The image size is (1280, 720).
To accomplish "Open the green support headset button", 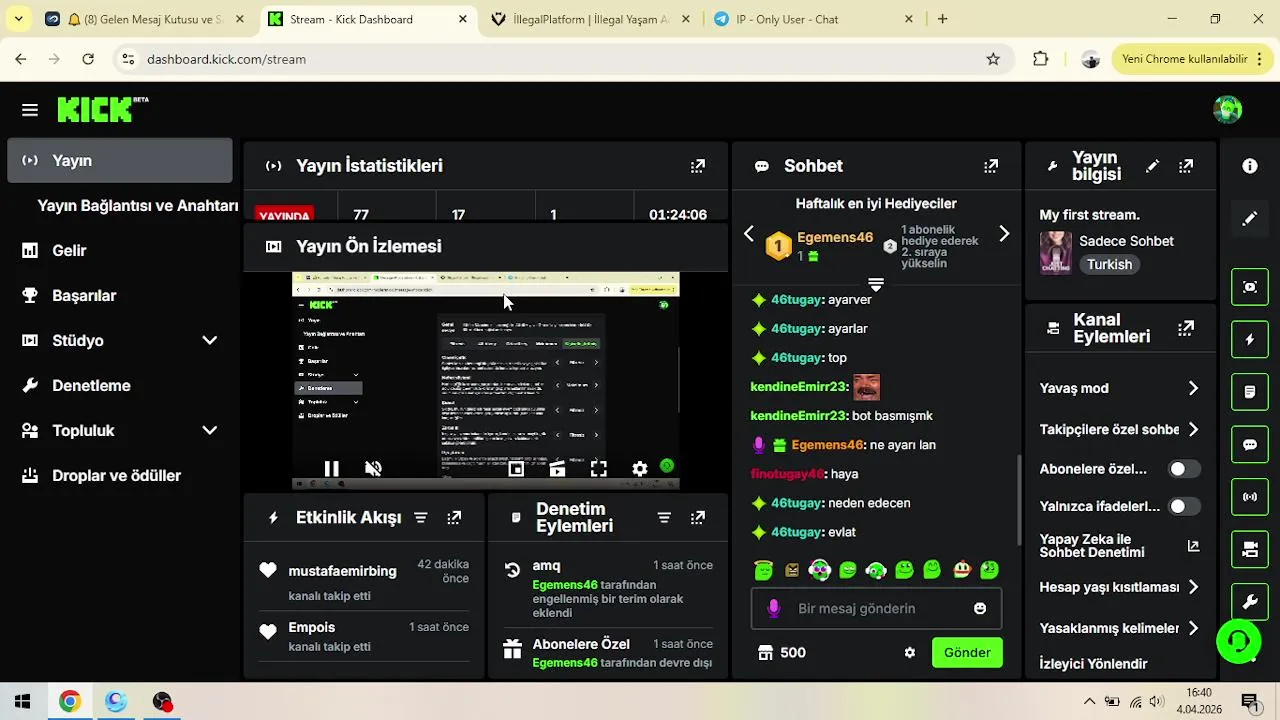I will 1238,641.
